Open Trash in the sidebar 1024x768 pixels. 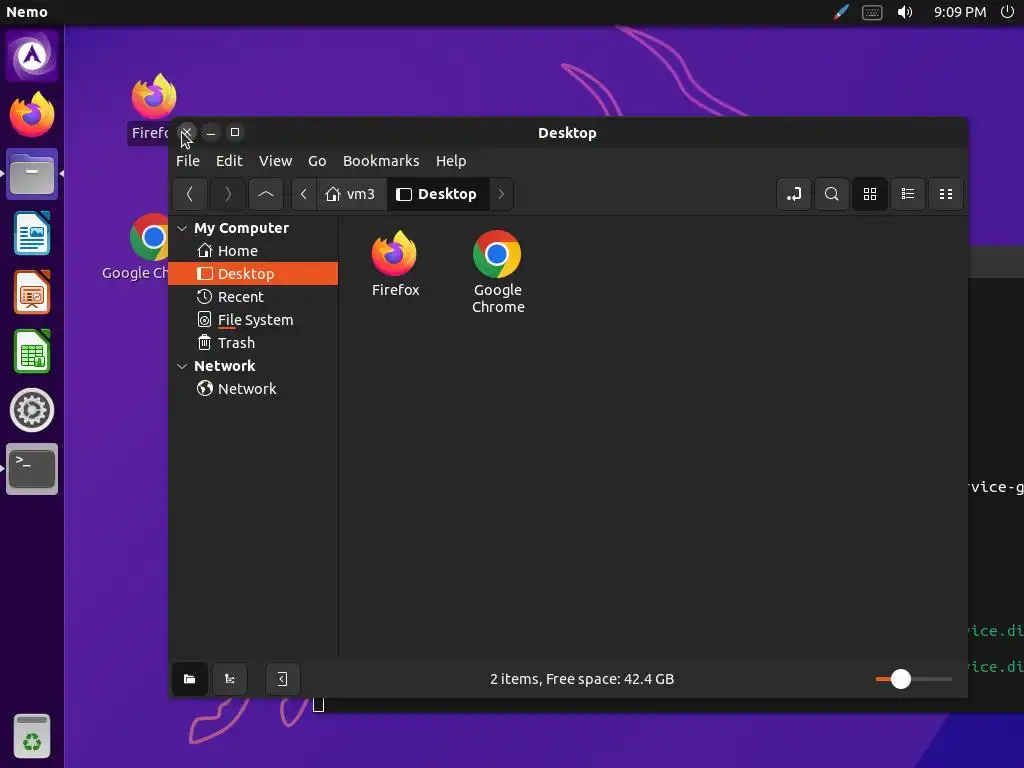(253, 342)
